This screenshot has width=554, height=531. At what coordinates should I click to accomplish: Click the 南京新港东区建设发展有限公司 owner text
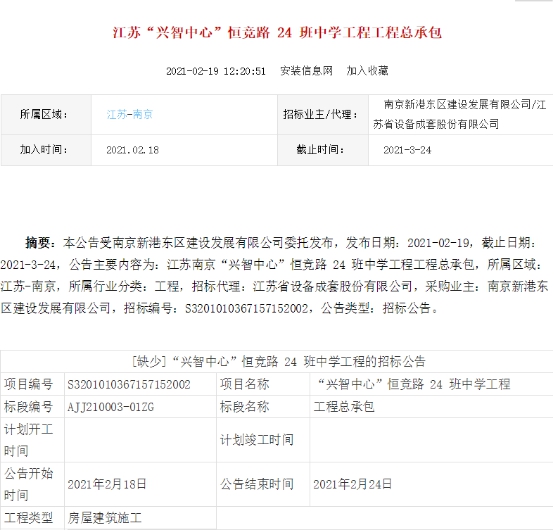tap(458, 104)
